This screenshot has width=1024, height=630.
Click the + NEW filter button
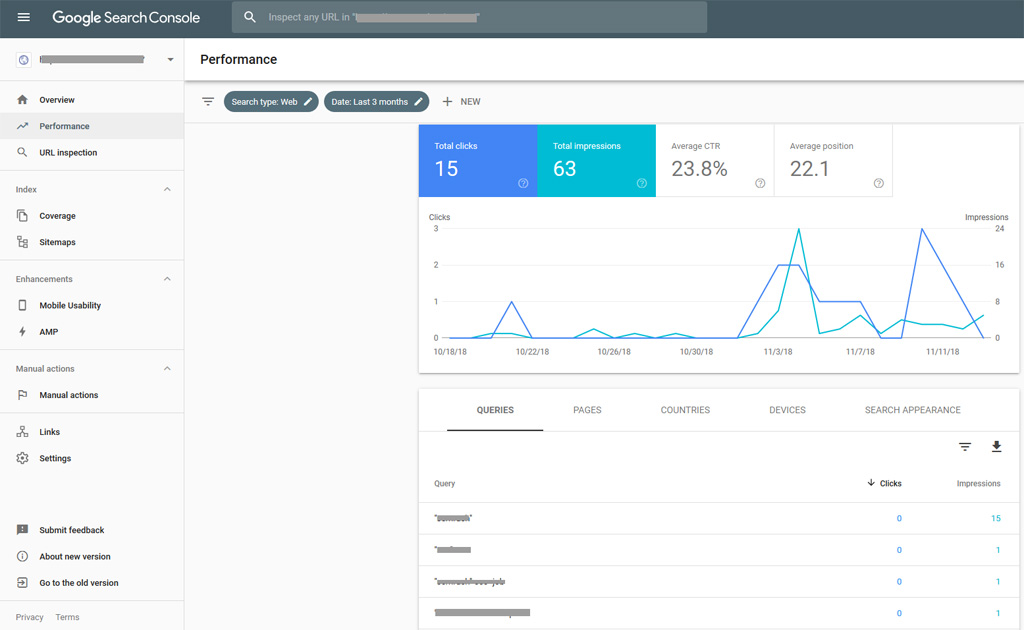coord(461,101)
